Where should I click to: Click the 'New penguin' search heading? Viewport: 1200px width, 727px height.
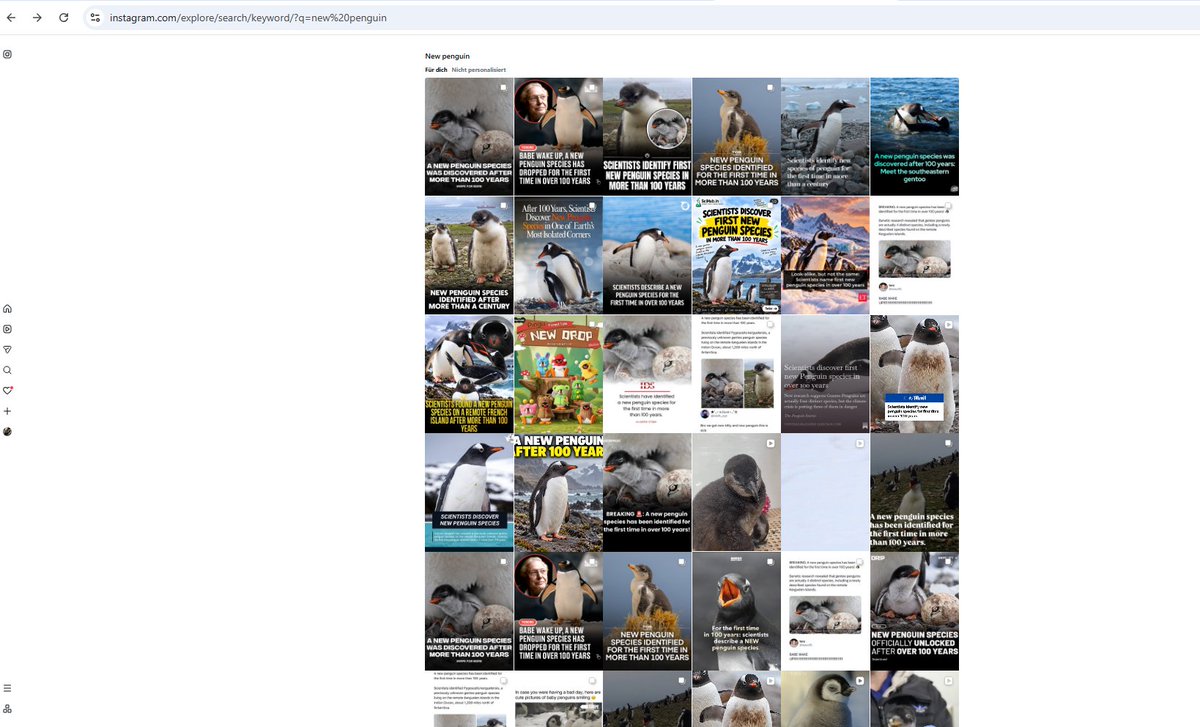(447, 56)
